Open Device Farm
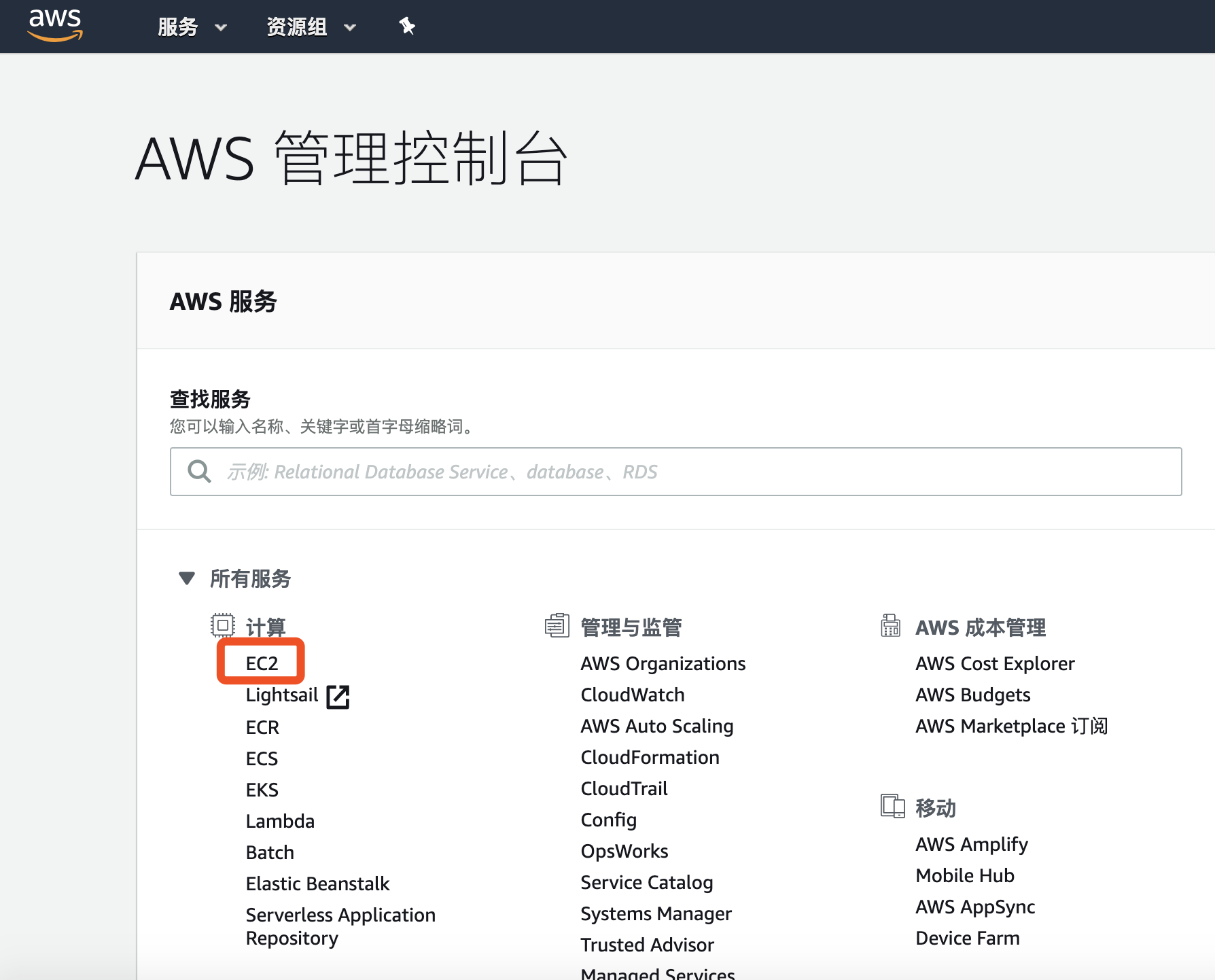Screen dimensions: 1215x980 pos(968,938)
